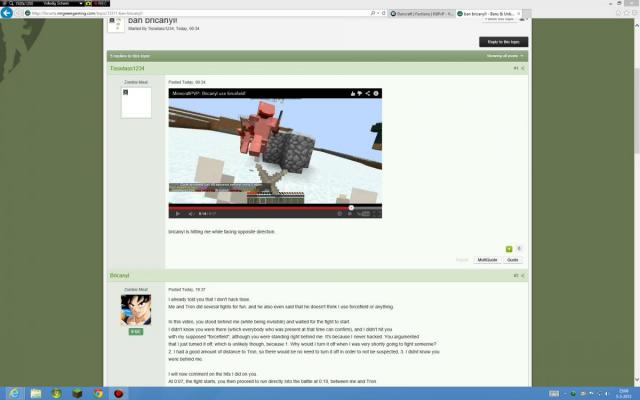Open the video share icon in player header

click(x=367, y=93)
